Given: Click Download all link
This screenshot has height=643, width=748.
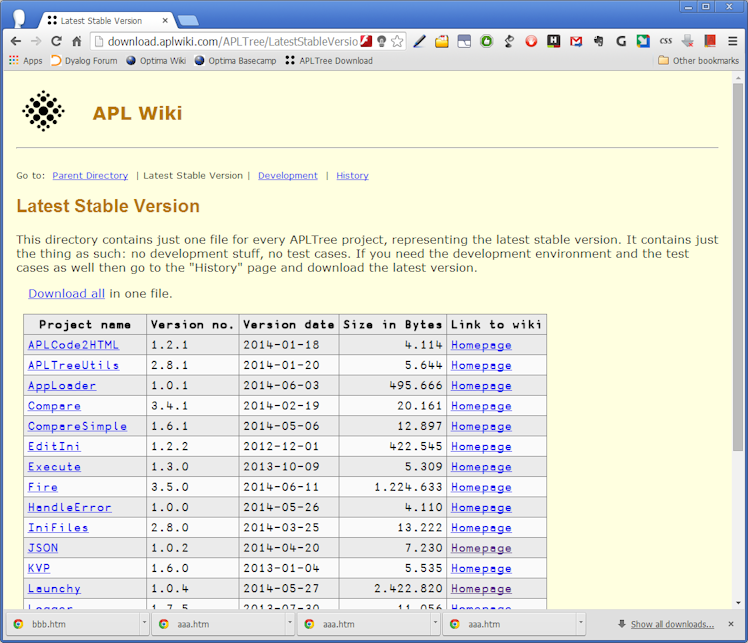Looking at the screenshot, I should click(x=66, y=293).
